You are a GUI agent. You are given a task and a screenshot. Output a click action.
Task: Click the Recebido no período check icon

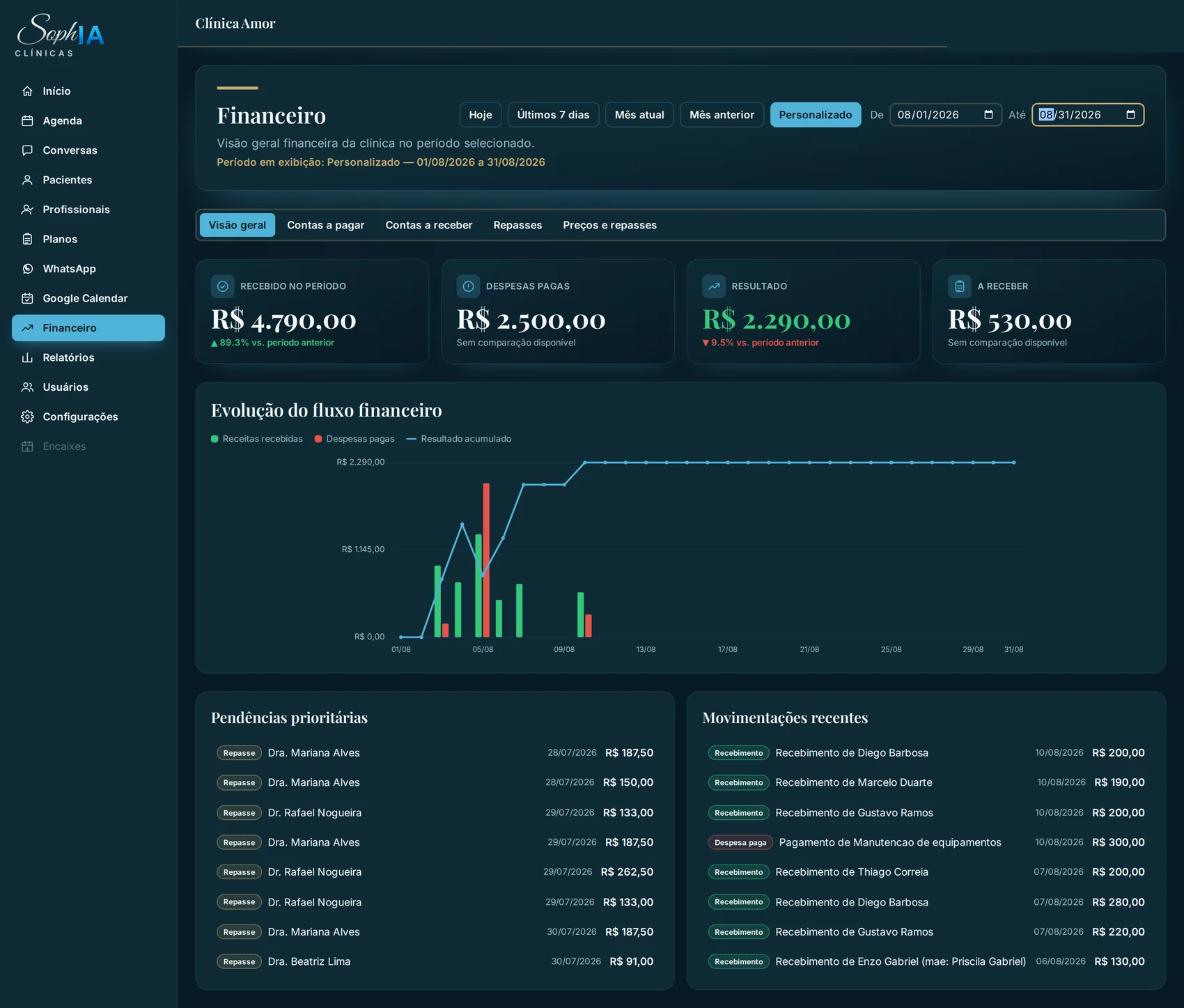(x=223, y=286)
